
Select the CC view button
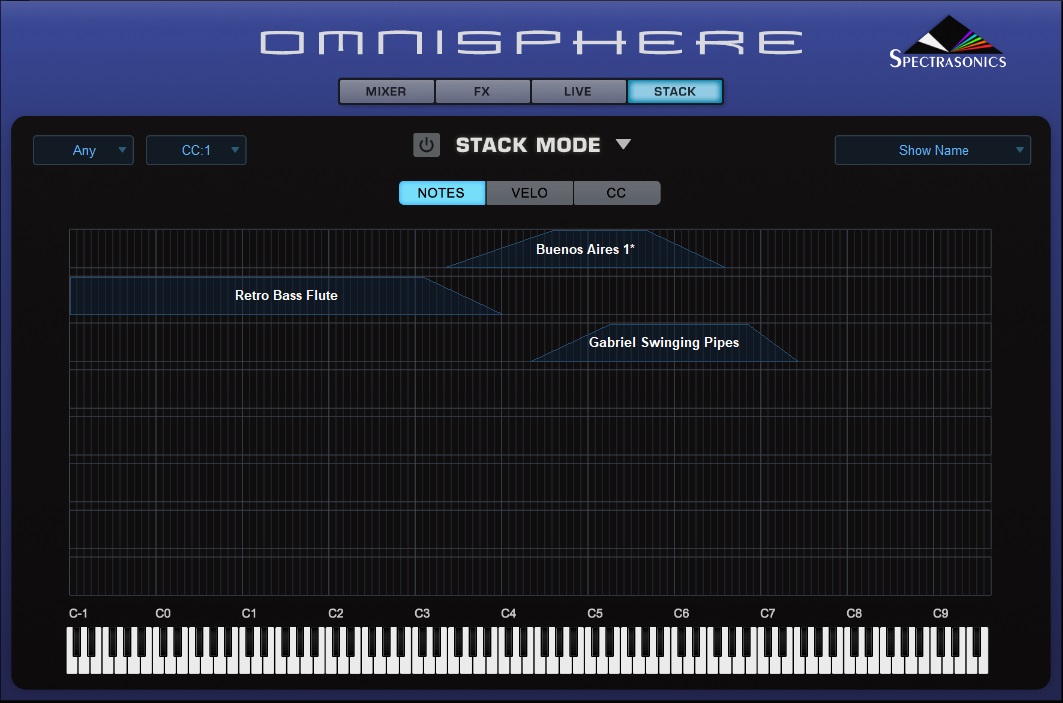616,193
